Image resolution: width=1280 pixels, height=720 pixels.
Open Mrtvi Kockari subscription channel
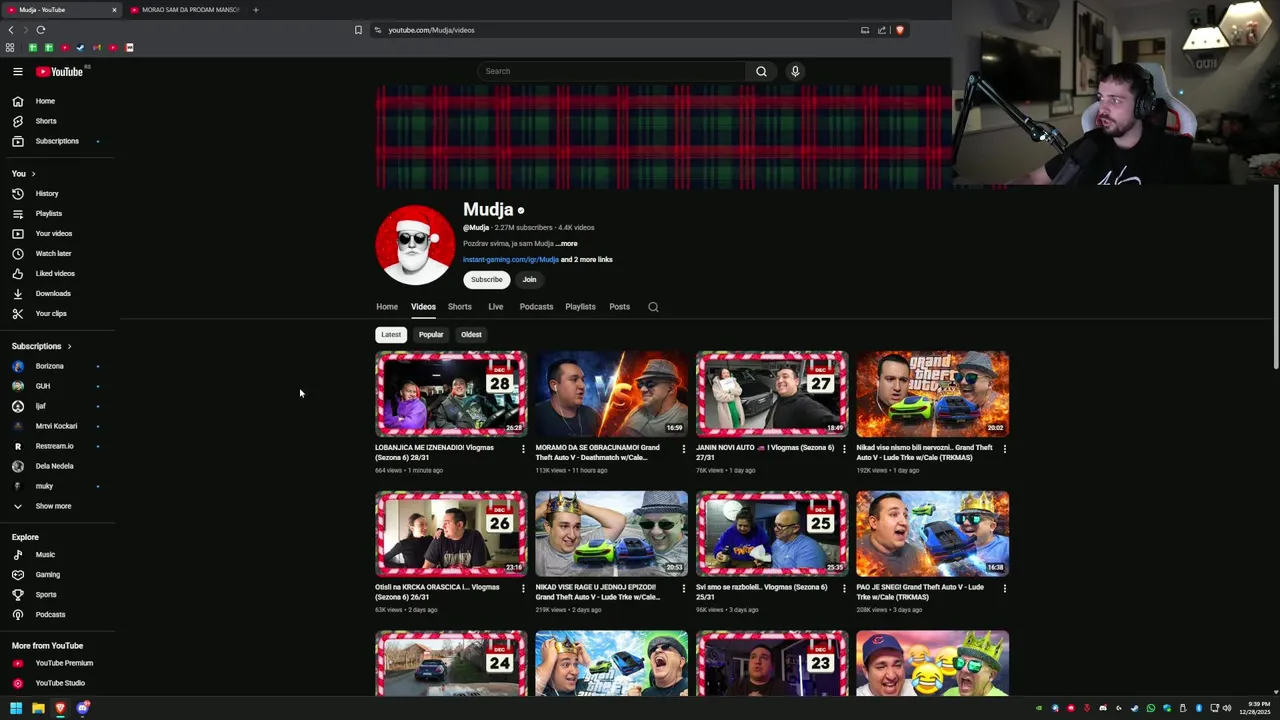(x=58, y=426)
